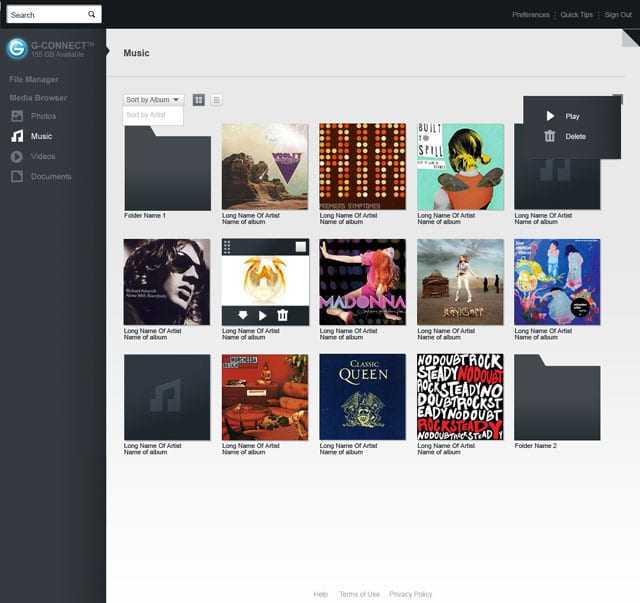640x603 pixels.
Task: Click the trash icon on hovered album
Action: pos(283,315)
